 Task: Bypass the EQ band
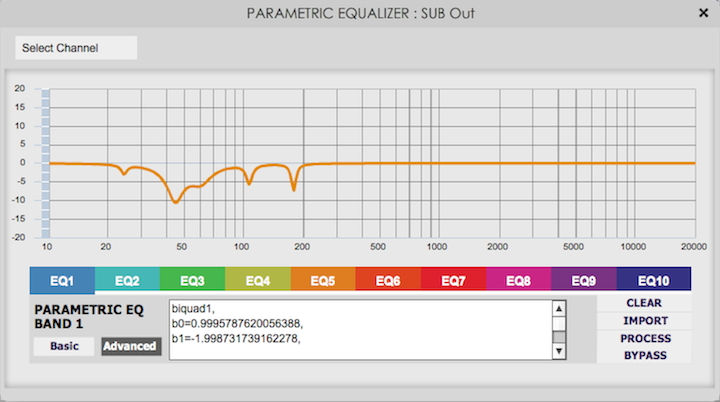point(644,355)
